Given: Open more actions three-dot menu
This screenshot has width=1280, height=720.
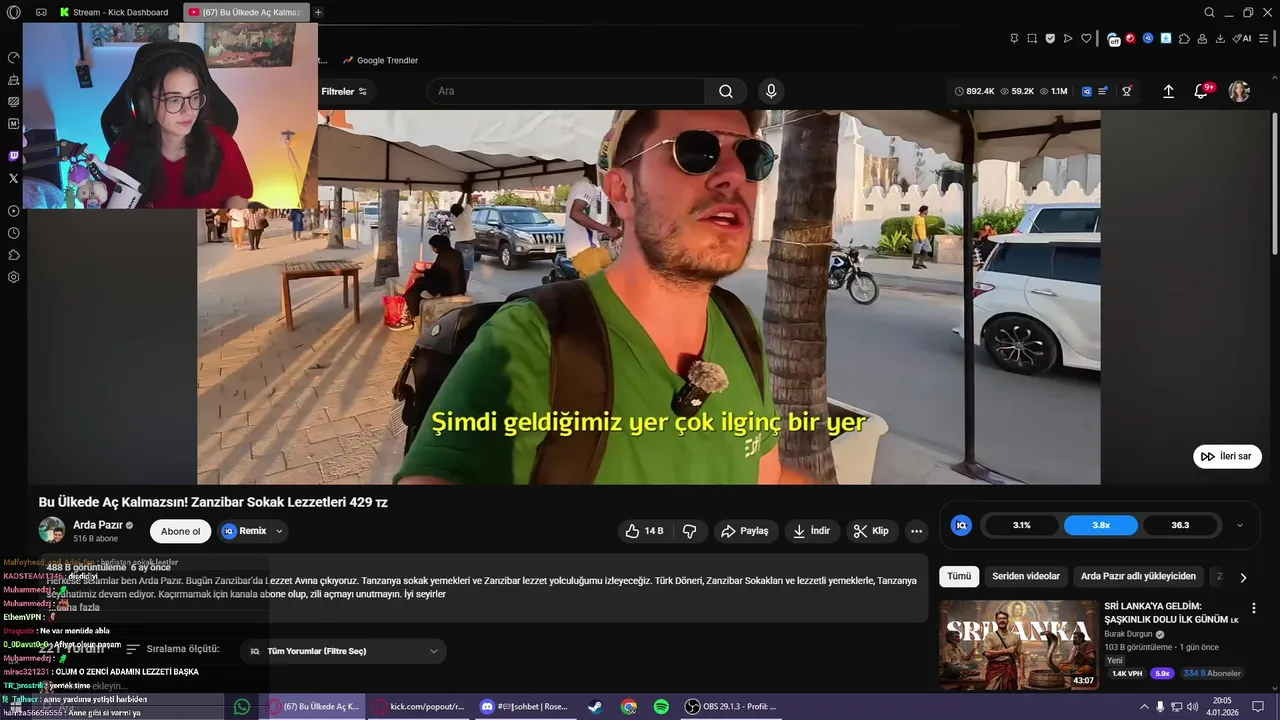Looking at the screenshot, I should (916, 531).
